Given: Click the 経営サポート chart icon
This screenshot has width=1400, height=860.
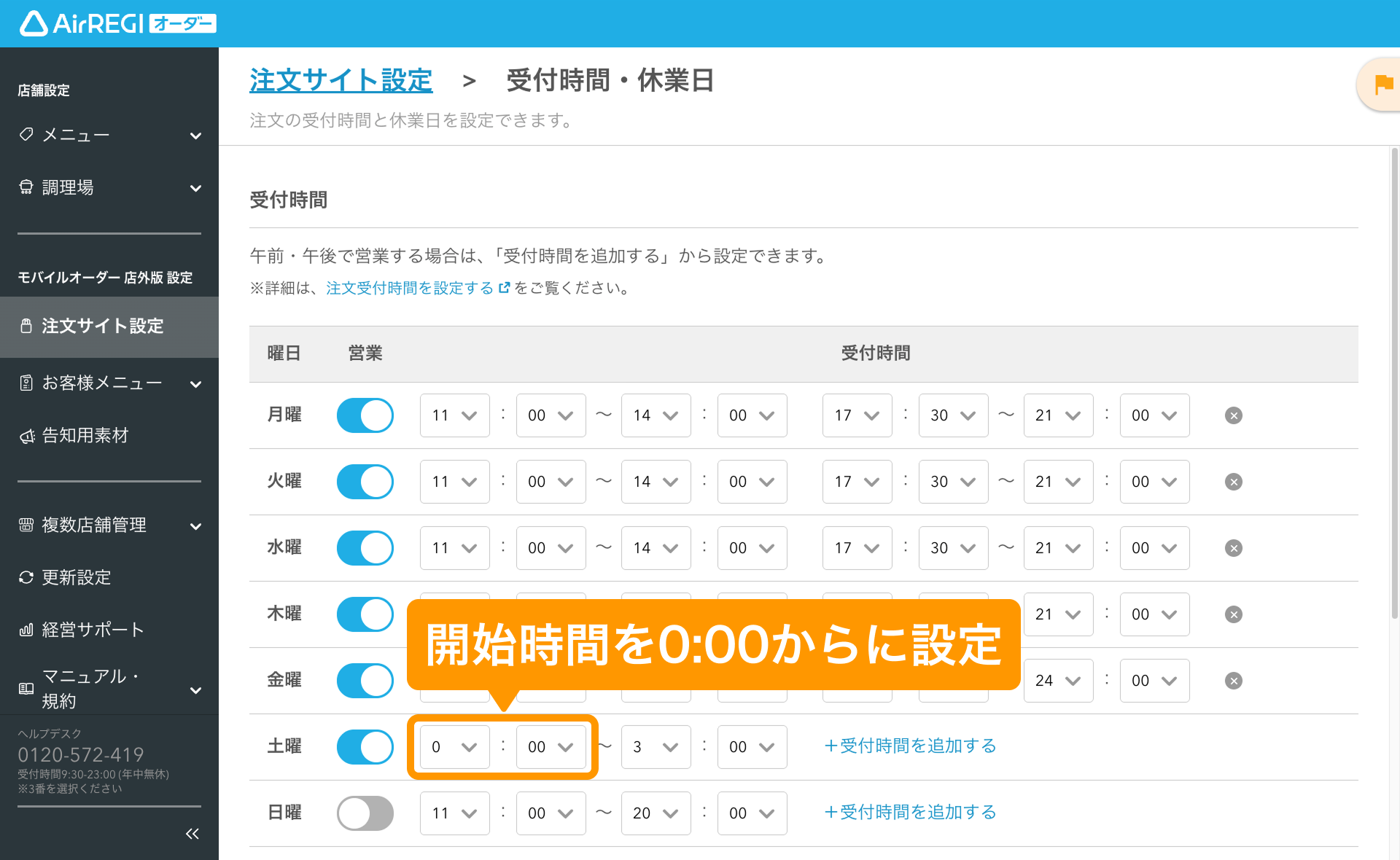Looking at the screenshot, I should coord(26,630).
